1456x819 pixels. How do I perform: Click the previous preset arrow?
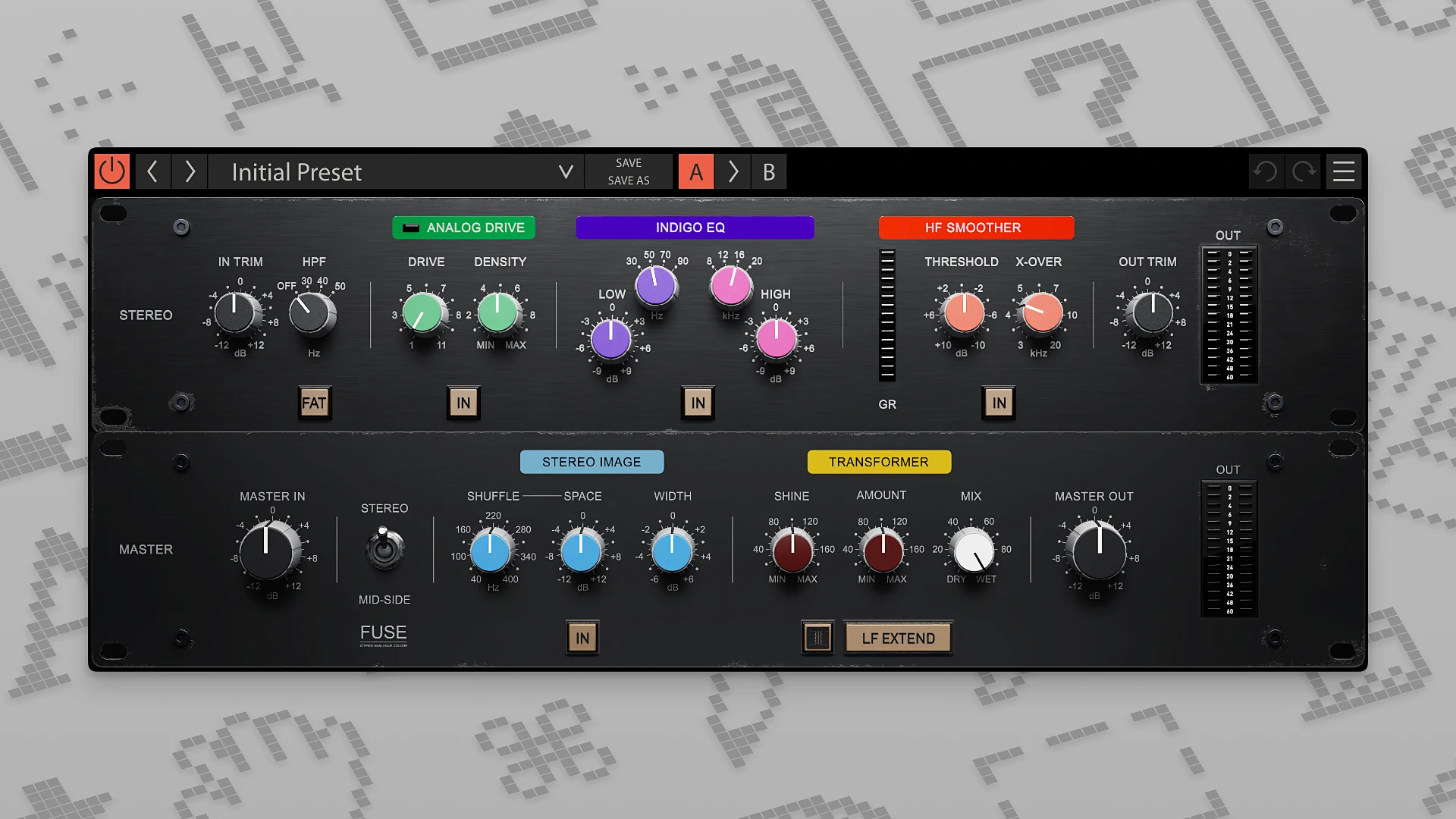click(152, 171)
